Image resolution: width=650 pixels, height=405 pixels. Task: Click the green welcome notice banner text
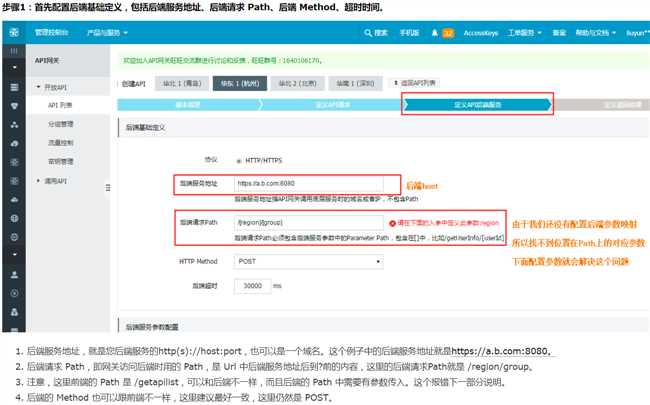pos(222,61)
